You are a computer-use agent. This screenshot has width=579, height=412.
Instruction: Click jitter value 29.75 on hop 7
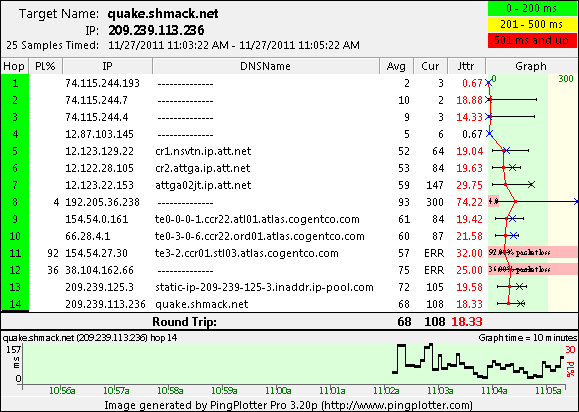coord(469,185)
